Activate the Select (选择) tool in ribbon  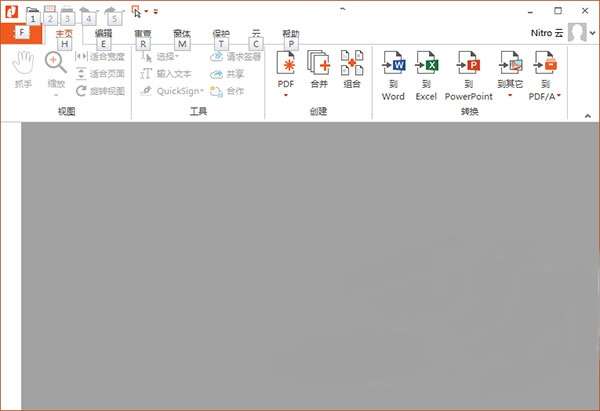158,57
